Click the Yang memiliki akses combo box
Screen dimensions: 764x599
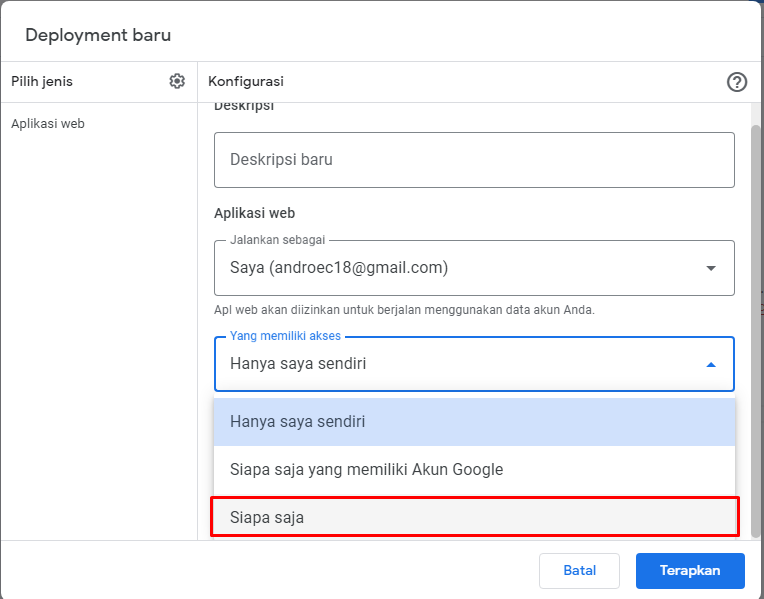click(474, 364)
